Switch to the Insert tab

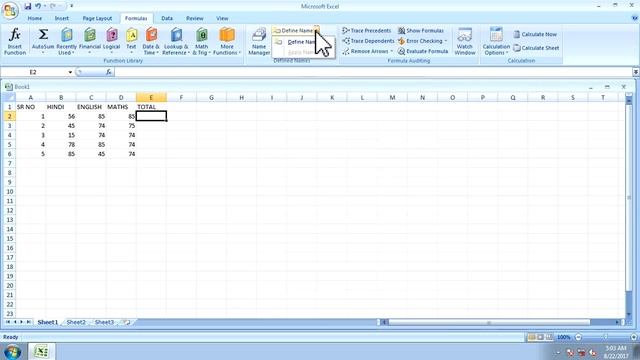point(62,18)
